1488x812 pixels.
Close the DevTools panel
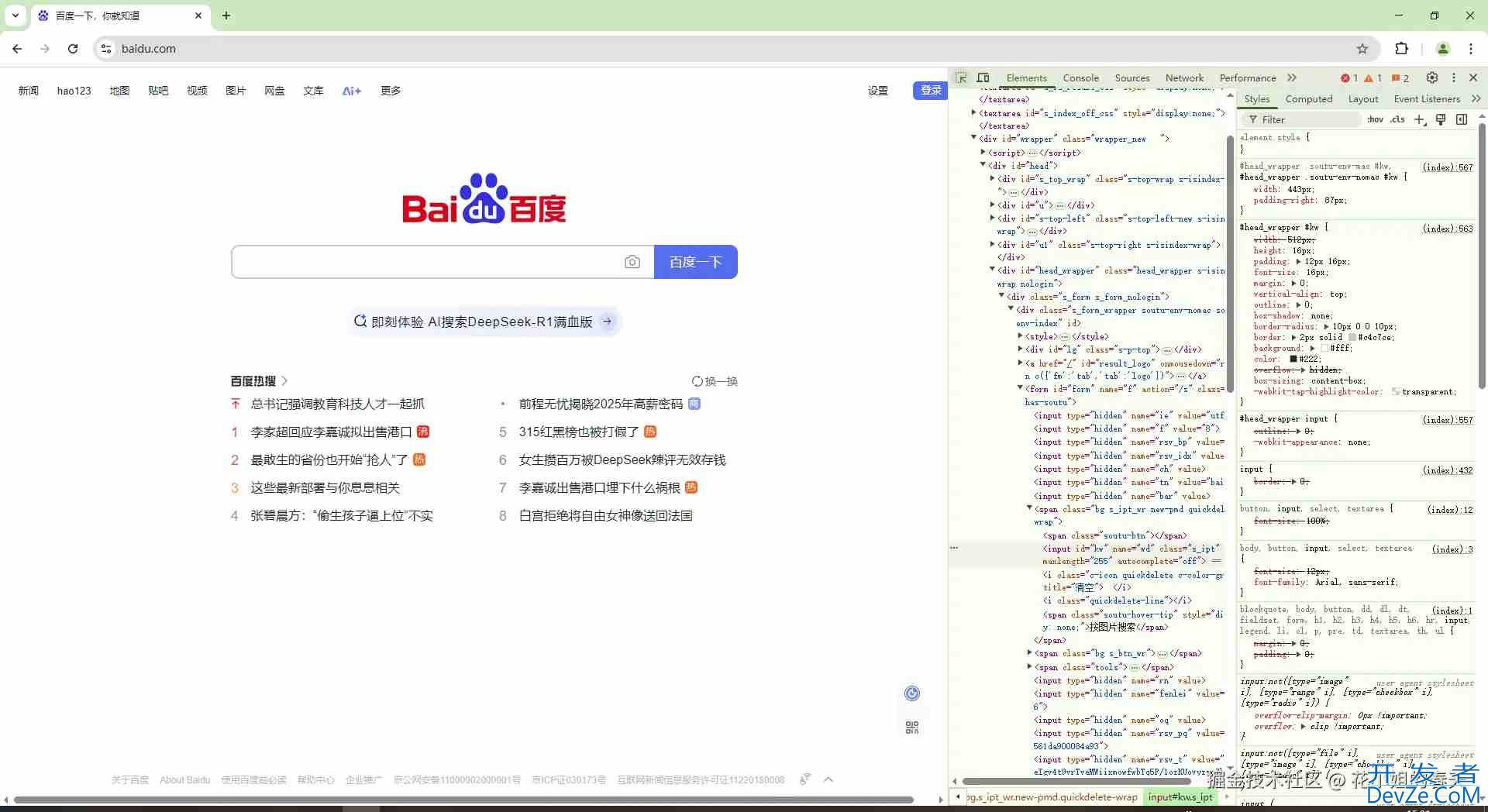pyautogui.click(x=1473, y=77)
